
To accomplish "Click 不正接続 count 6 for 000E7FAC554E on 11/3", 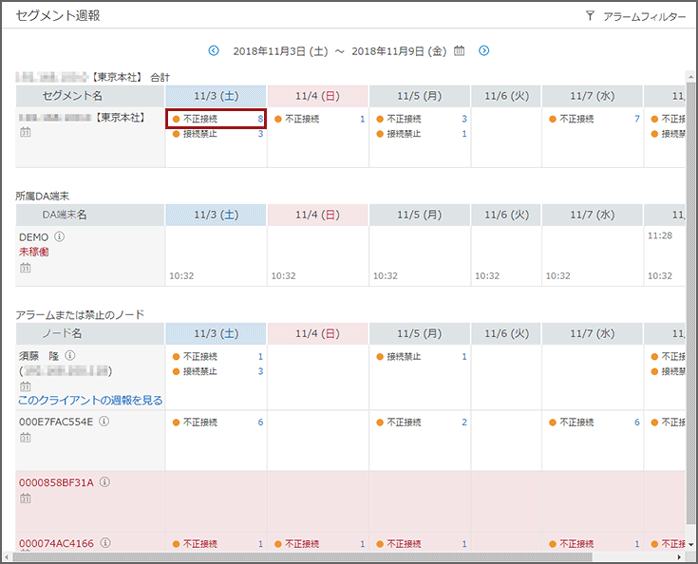I will coord(260,422).
